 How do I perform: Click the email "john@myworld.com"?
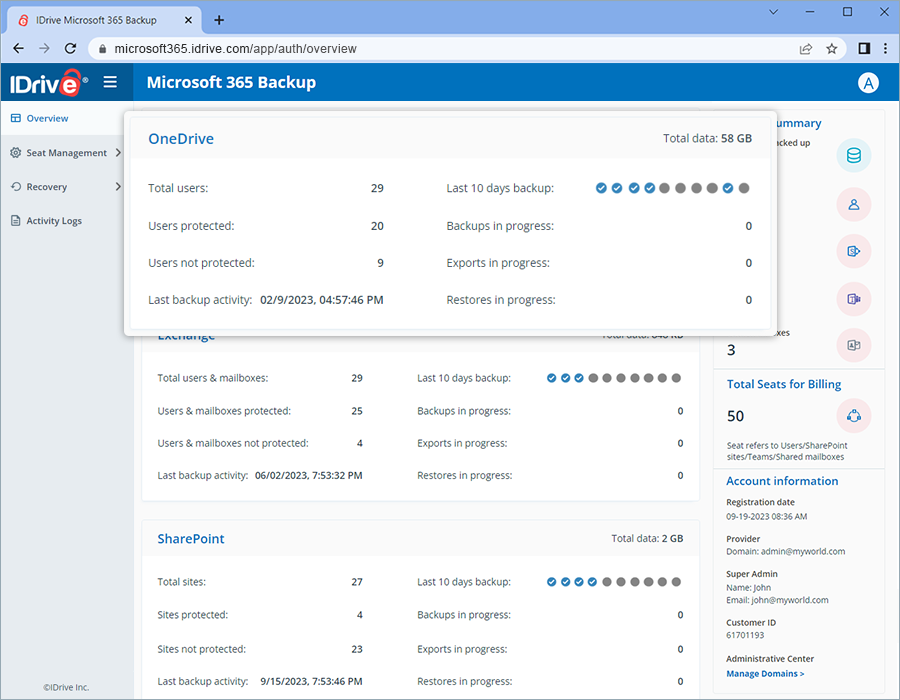pos(790,600)
